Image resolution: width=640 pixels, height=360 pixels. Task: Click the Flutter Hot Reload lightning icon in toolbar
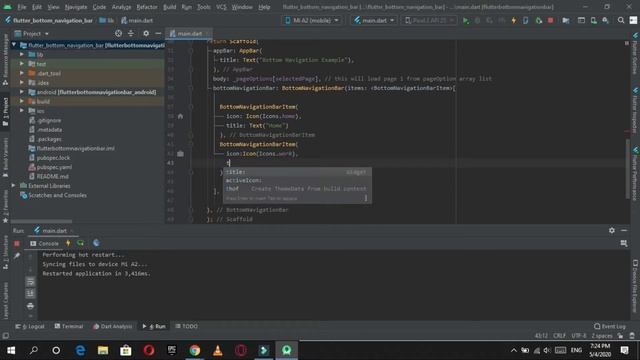(x=513, y=20)
